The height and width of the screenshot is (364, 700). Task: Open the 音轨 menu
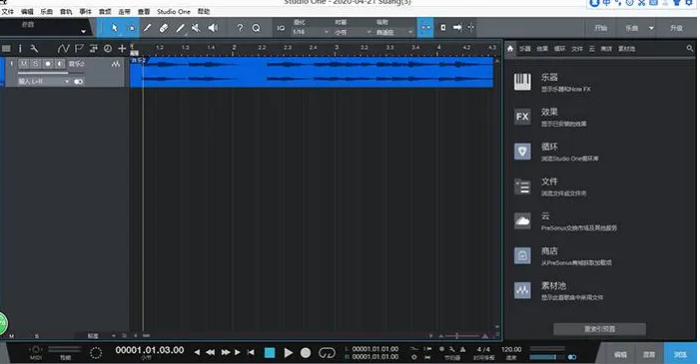point(66,12)
